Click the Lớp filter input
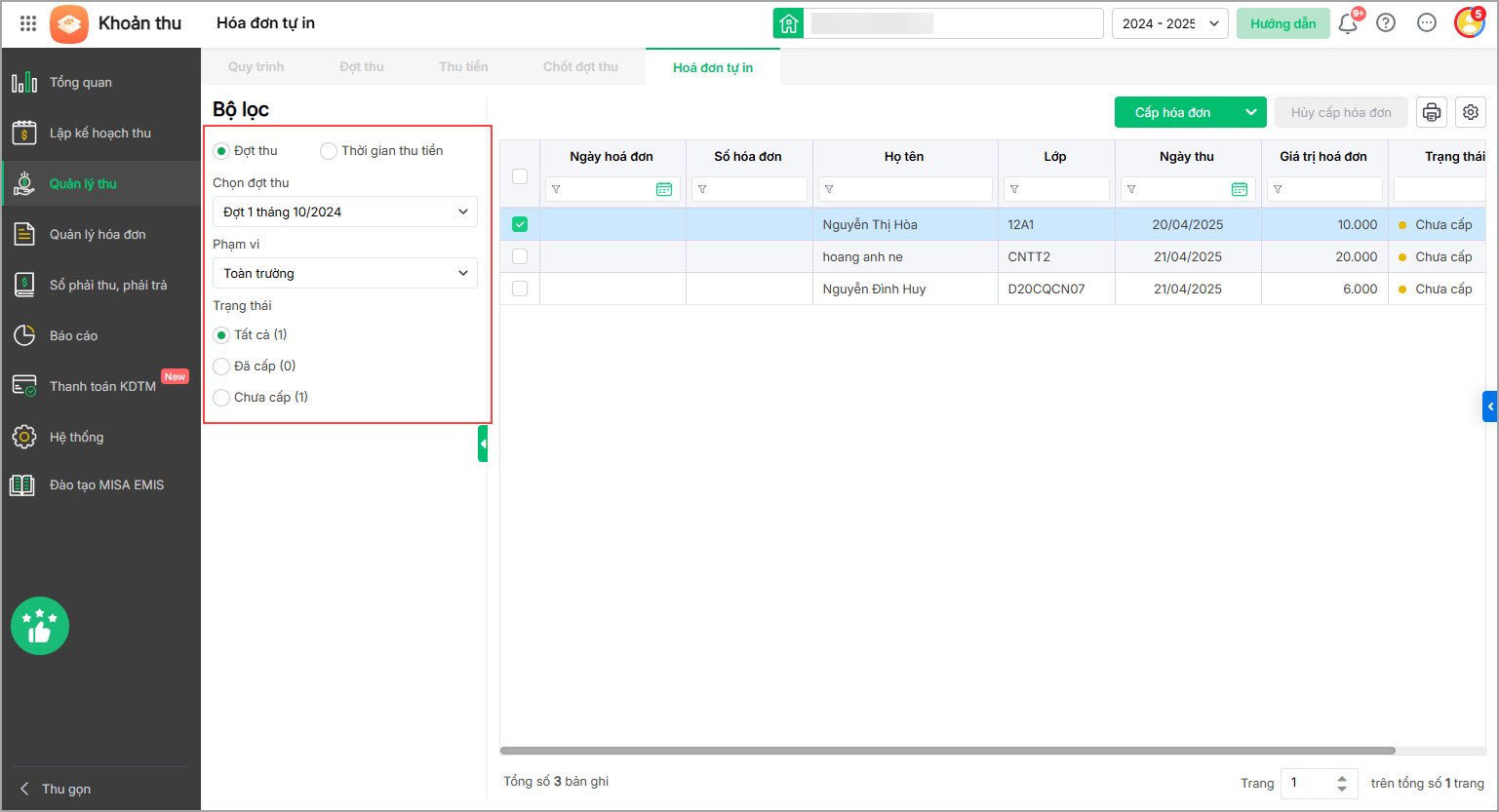 click(1056, 189)
